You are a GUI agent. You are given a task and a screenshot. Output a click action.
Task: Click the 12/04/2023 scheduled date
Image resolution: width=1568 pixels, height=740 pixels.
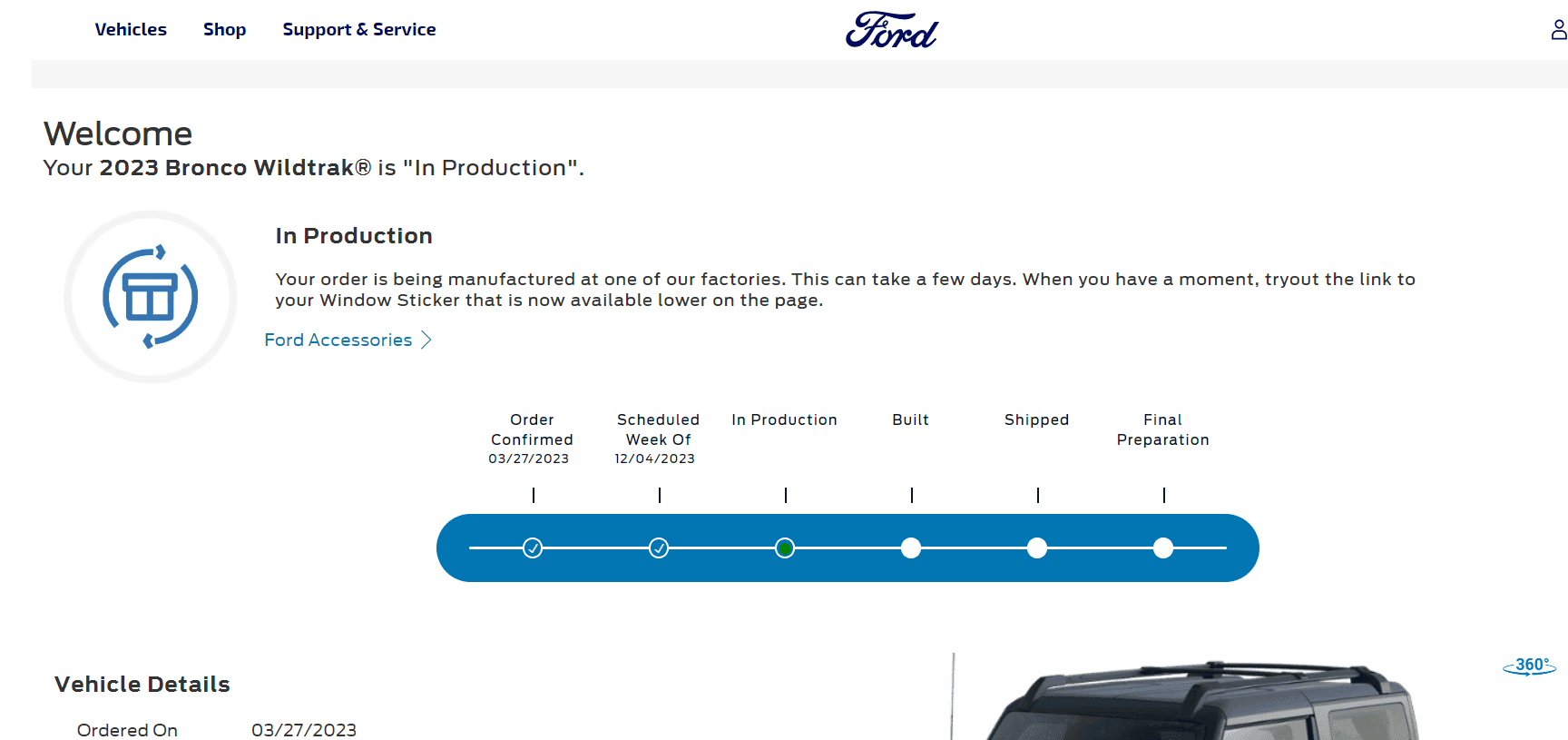coord(655,459)
